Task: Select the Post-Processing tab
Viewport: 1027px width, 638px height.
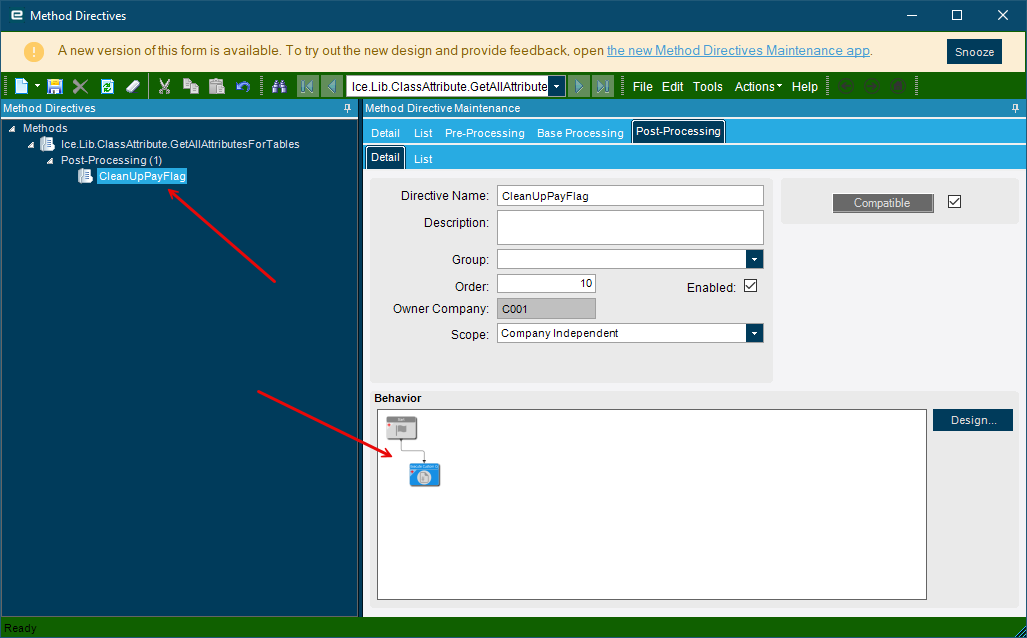Action: (678, 132)
